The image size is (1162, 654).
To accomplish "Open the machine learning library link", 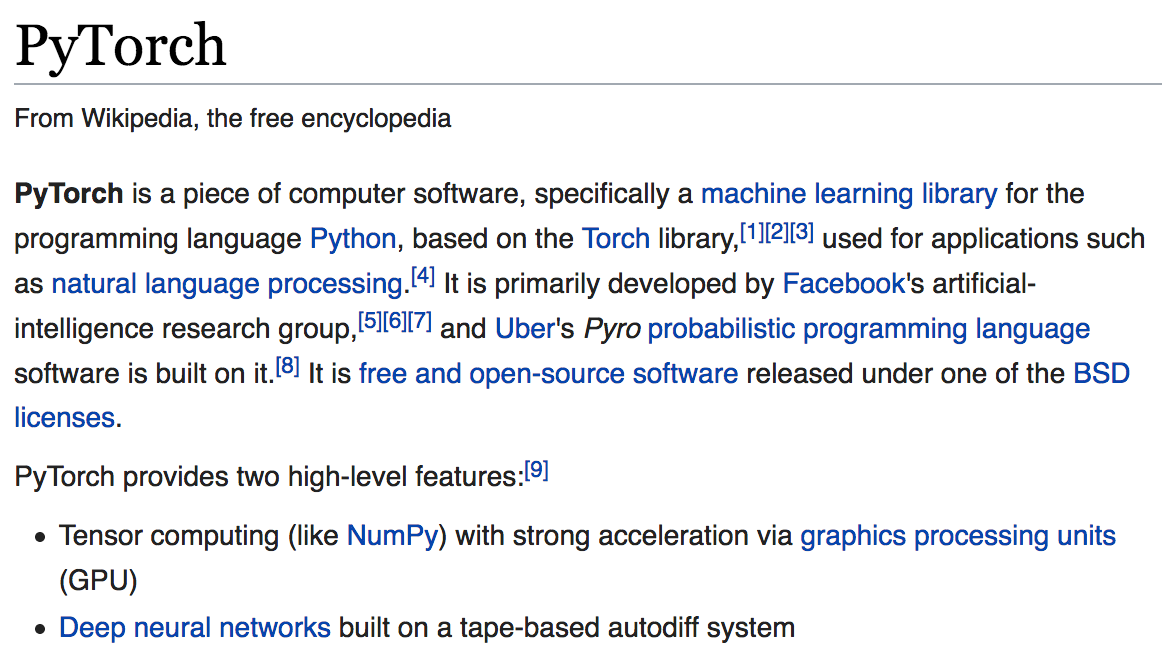I will click(849, 194).
